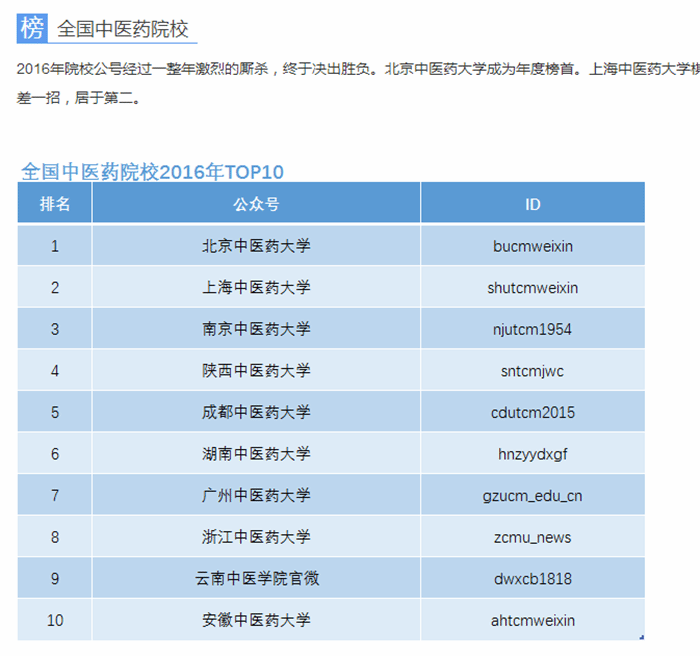Select the gzucm_edu_cn ID text

[x=532, y=495]
